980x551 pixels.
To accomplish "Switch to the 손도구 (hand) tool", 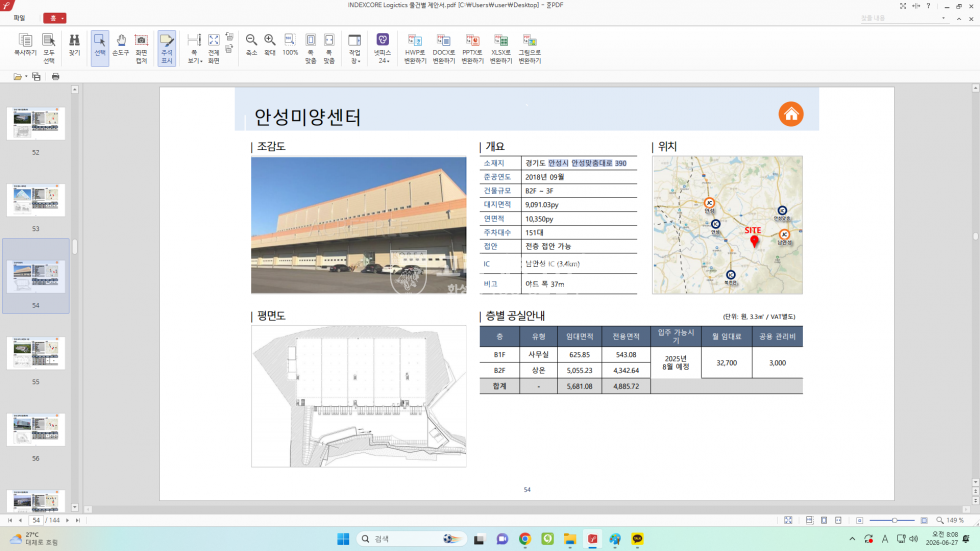I will tap(121, 46).
